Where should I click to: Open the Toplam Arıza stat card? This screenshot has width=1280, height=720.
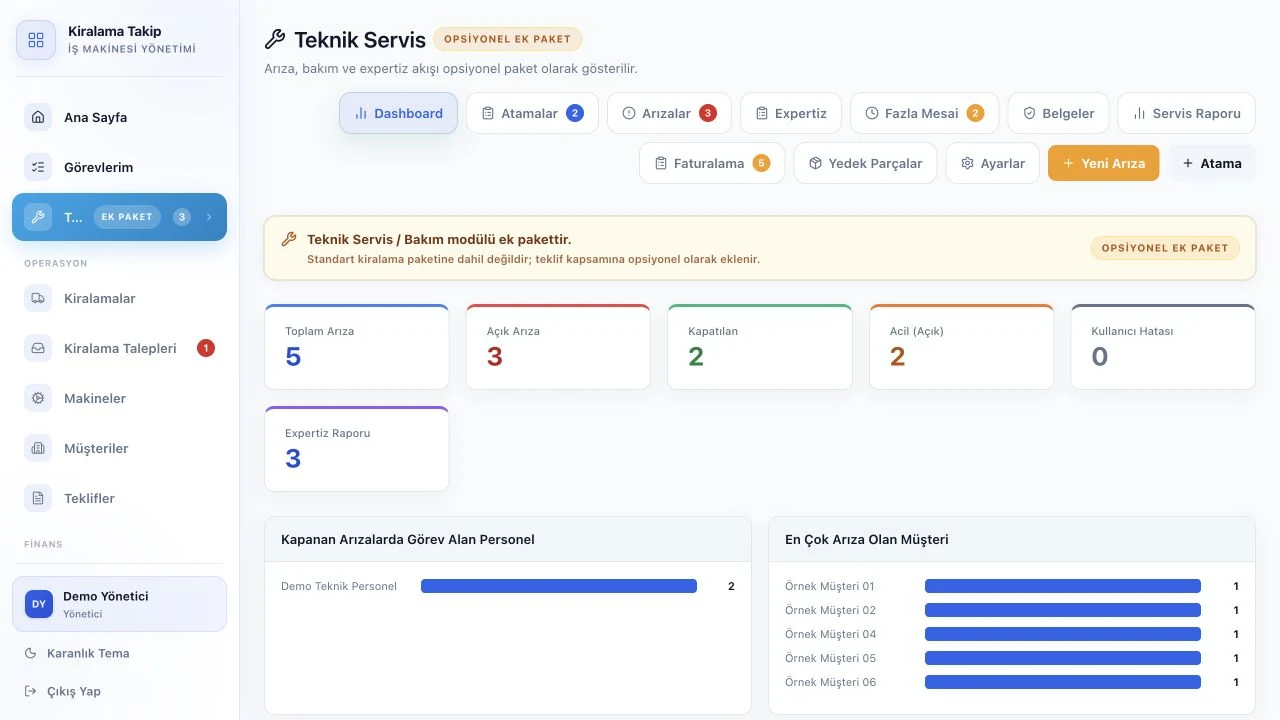point(357,347)
